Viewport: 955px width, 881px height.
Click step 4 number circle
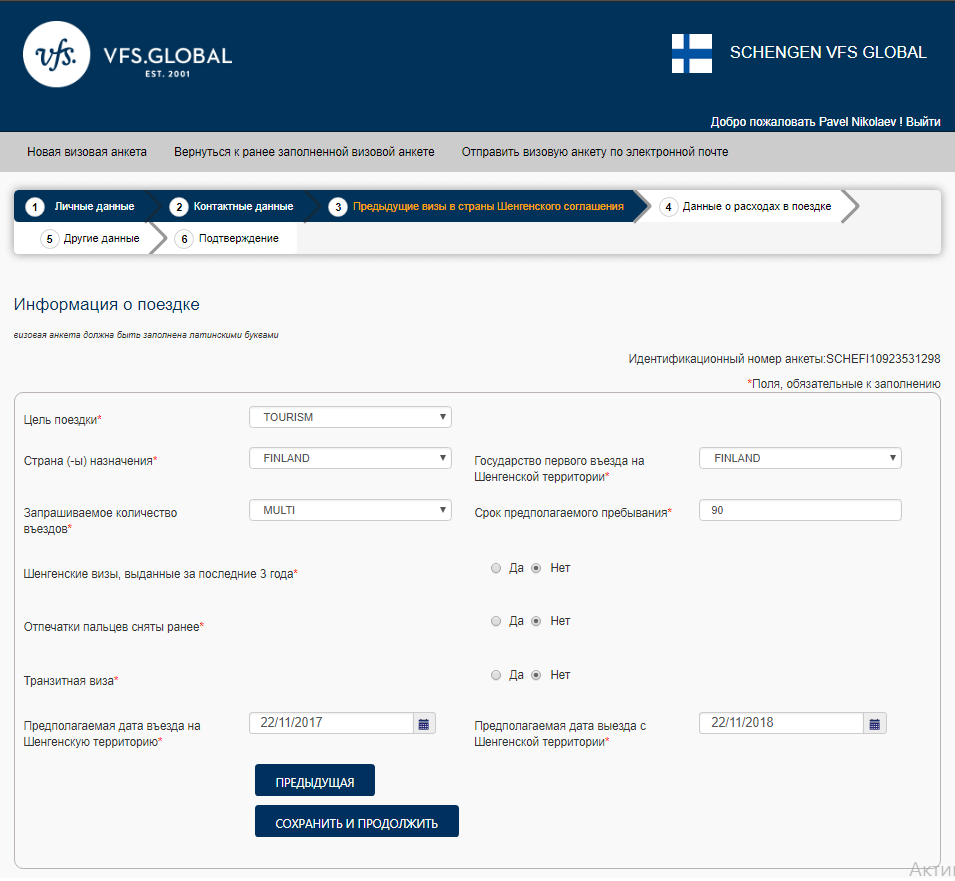click(668, 207)
